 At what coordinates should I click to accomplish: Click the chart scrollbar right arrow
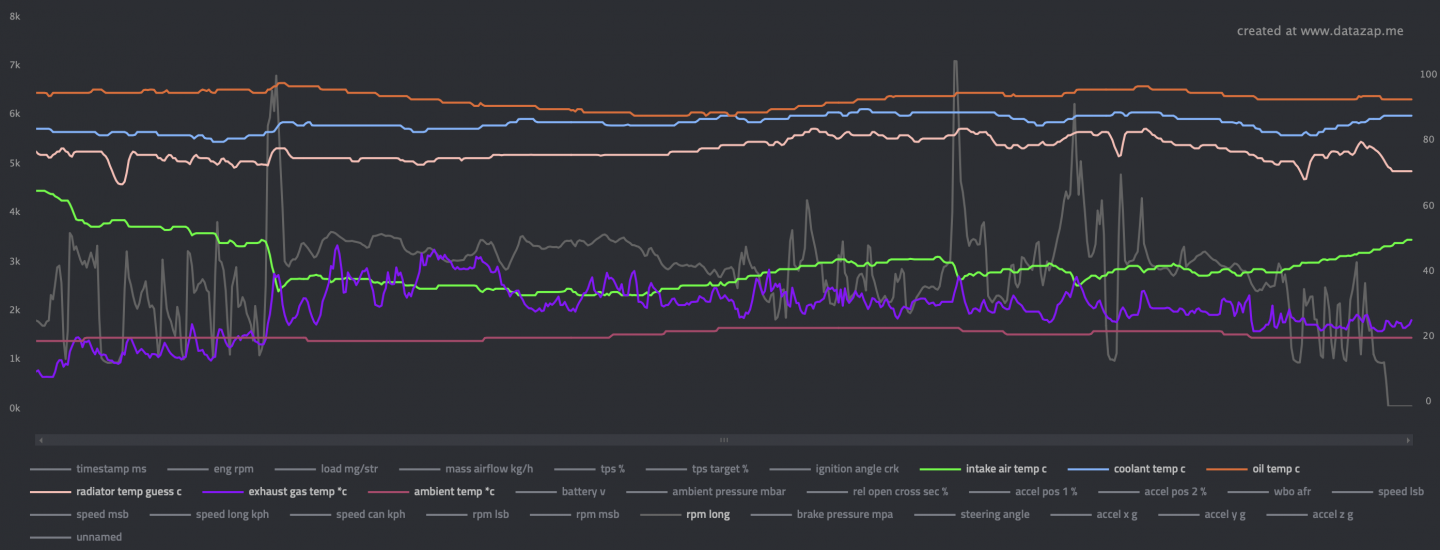(x=1409, y=439)
